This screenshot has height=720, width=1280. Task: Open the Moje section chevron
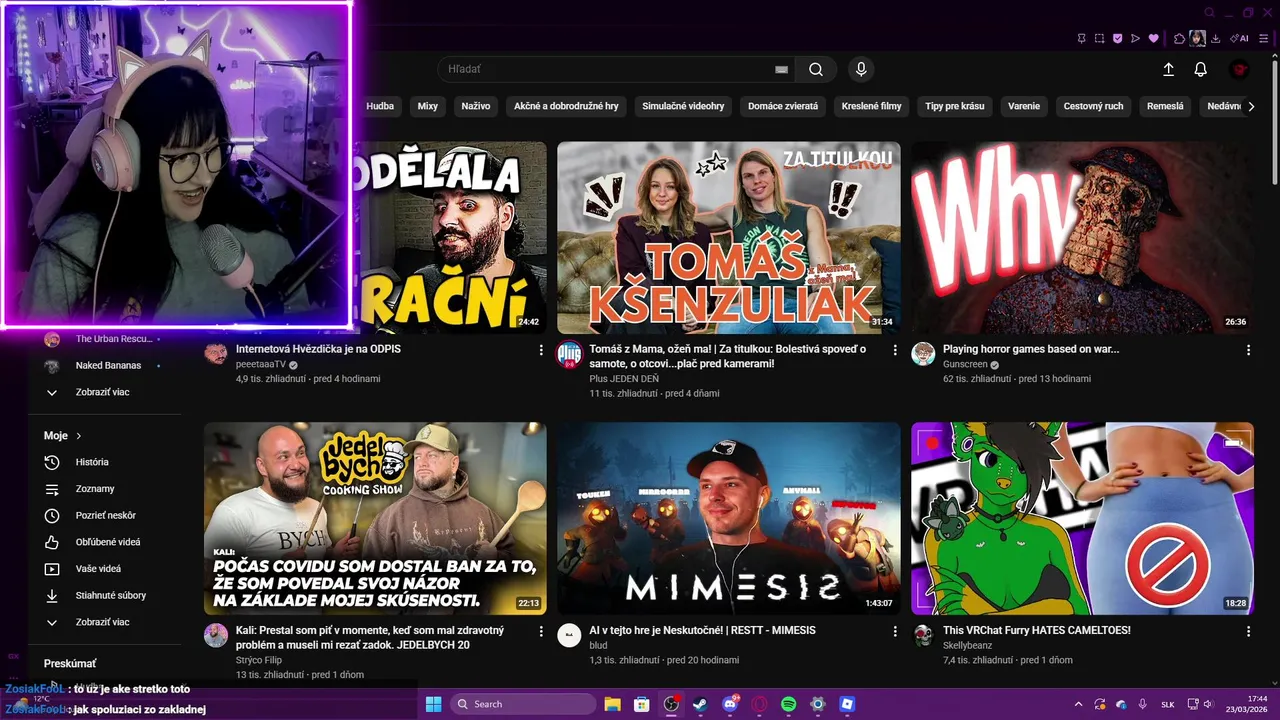point(78,436)
